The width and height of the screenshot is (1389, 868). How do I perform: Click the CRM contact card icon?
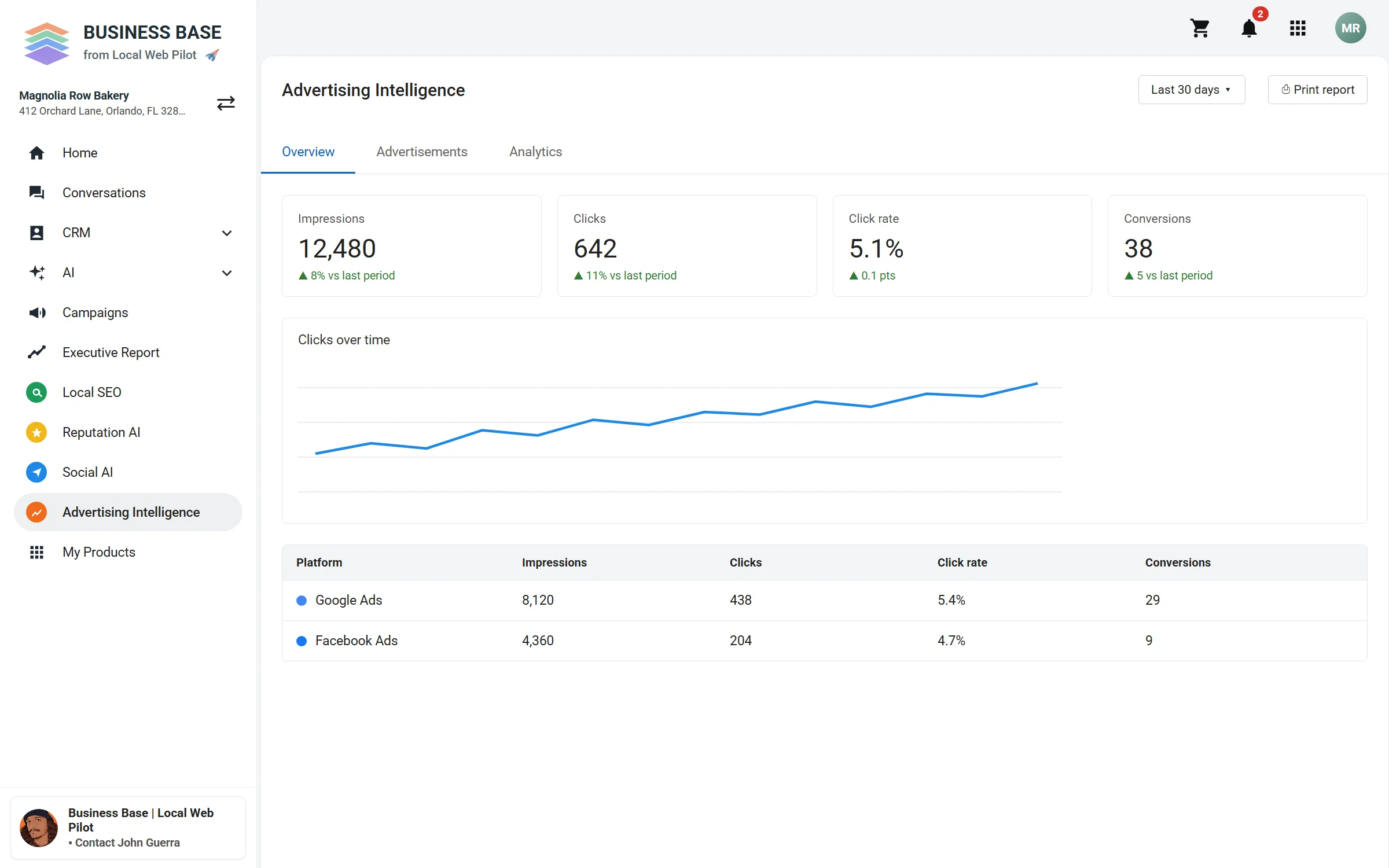(x=36, y=233)
